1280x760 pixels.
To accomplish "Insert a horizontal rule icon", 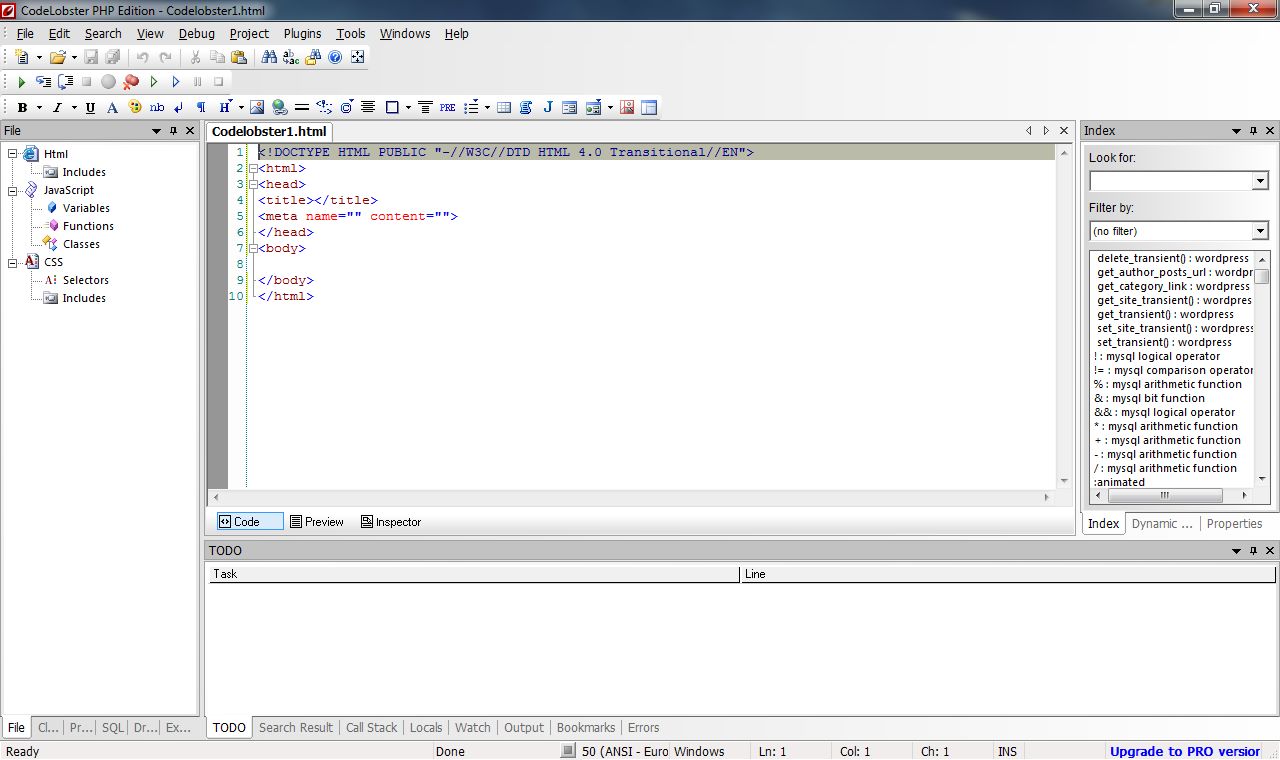I will coord(301,107).
